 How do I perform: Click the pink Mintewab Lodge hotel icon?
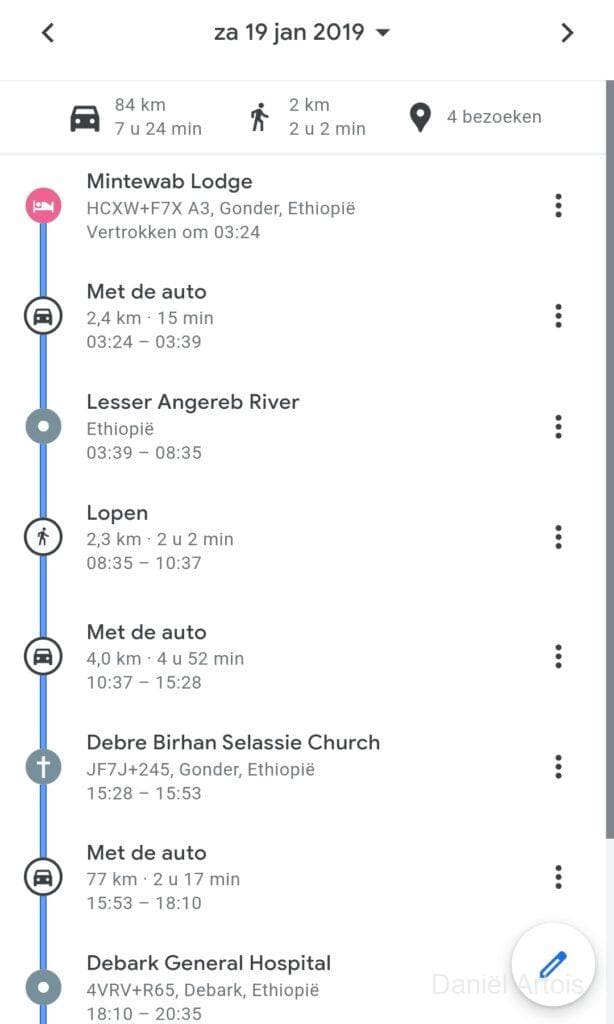pos(43,206)
